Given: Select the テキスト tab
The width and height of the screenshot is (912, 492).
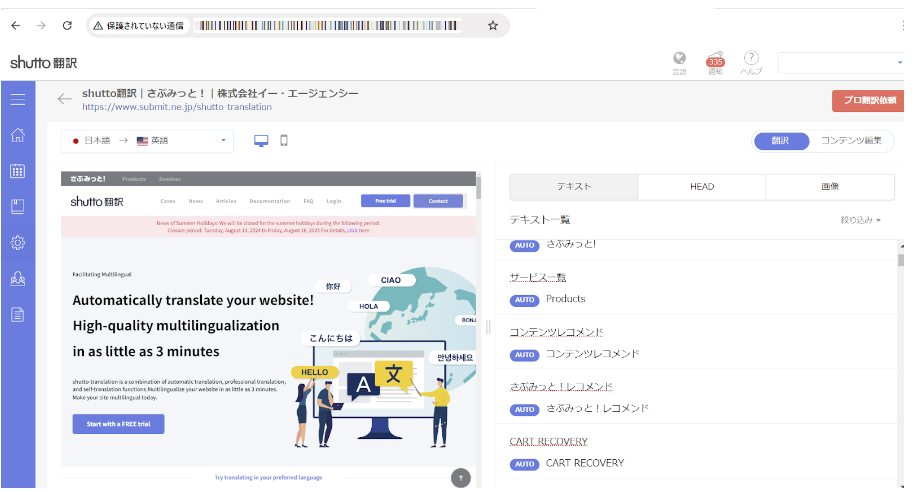Looking at the screenshot, I should [x=573, y=187].
